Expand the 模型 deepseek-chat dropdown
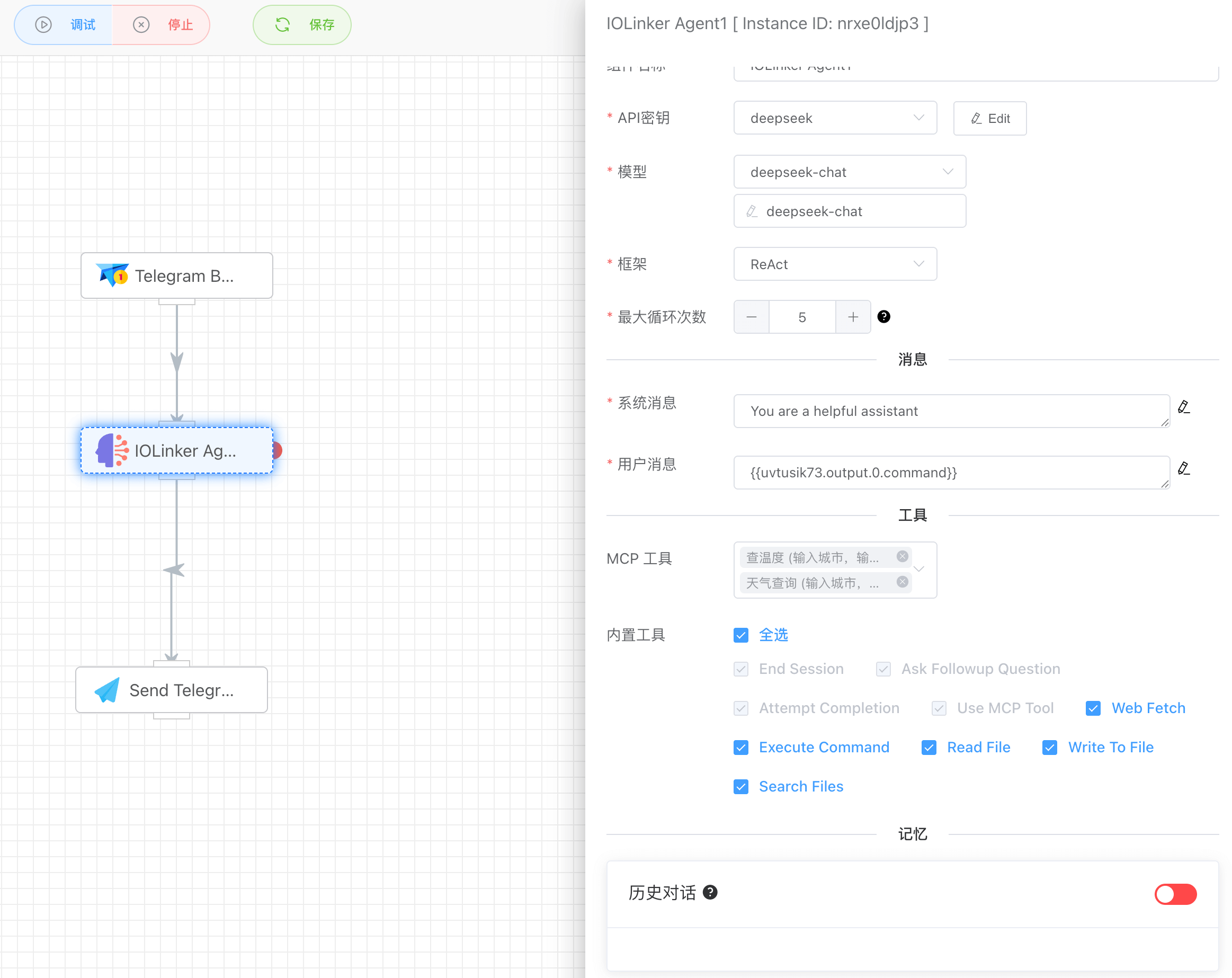 point(849,172)
